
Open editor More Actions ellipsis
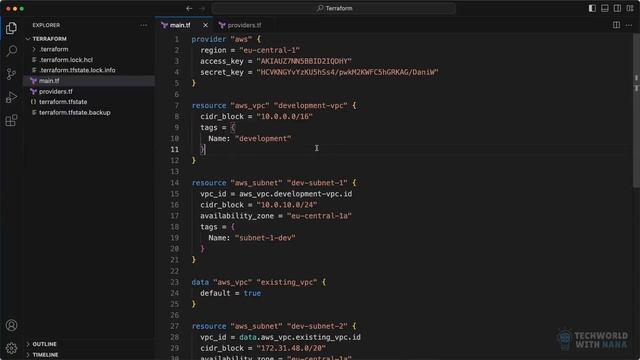point(629,25)
